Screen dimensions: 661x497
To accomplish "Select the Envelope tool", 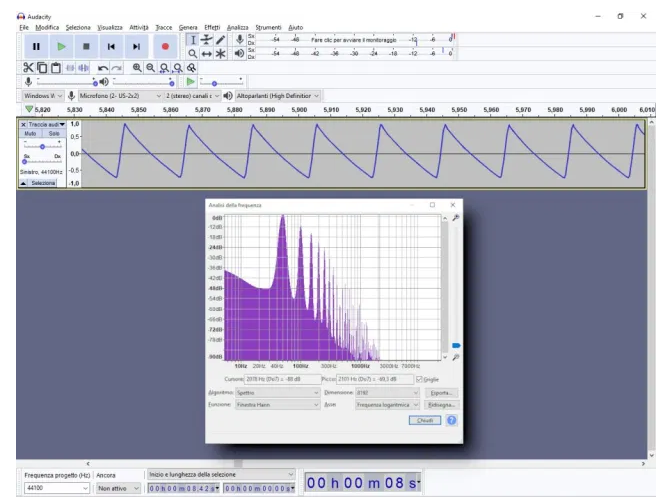I will point(207,40).
